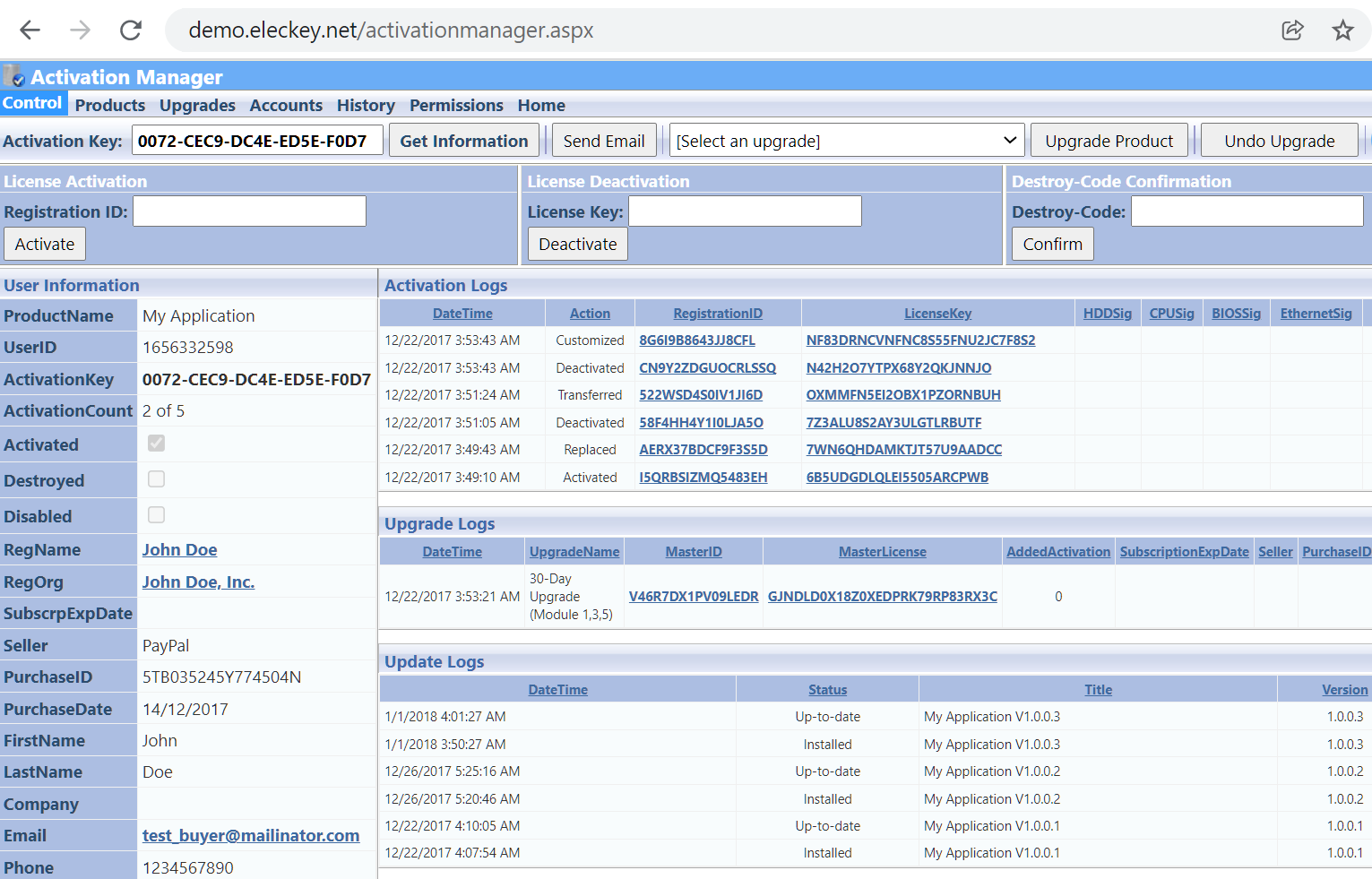The image size is (1372, 879).
Task: Open registration ID AERX37BDCF9F3S5D
Action: 703,450
